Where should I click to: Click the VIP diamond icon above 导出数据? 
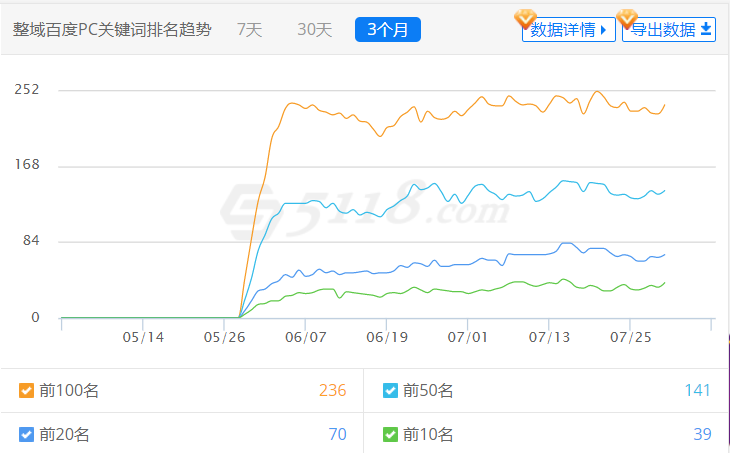click(x=627, y=18)
